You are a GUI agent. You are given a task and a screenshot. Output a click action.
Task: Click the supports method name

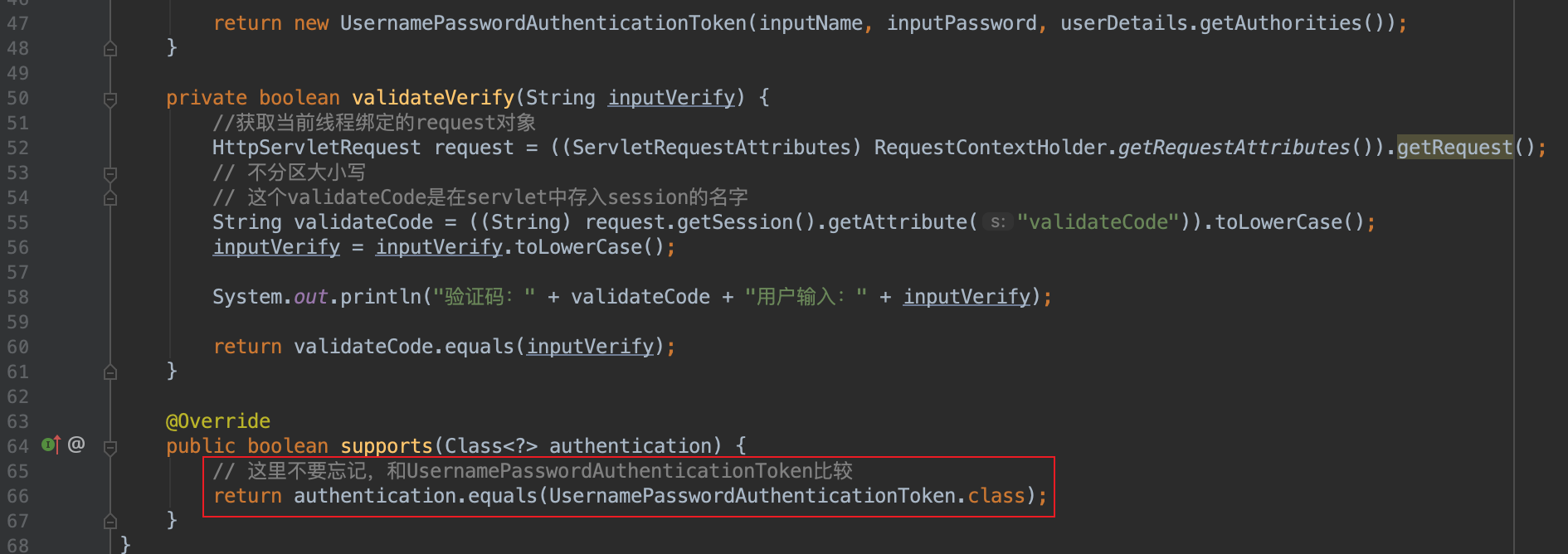[x=387, y=446]
